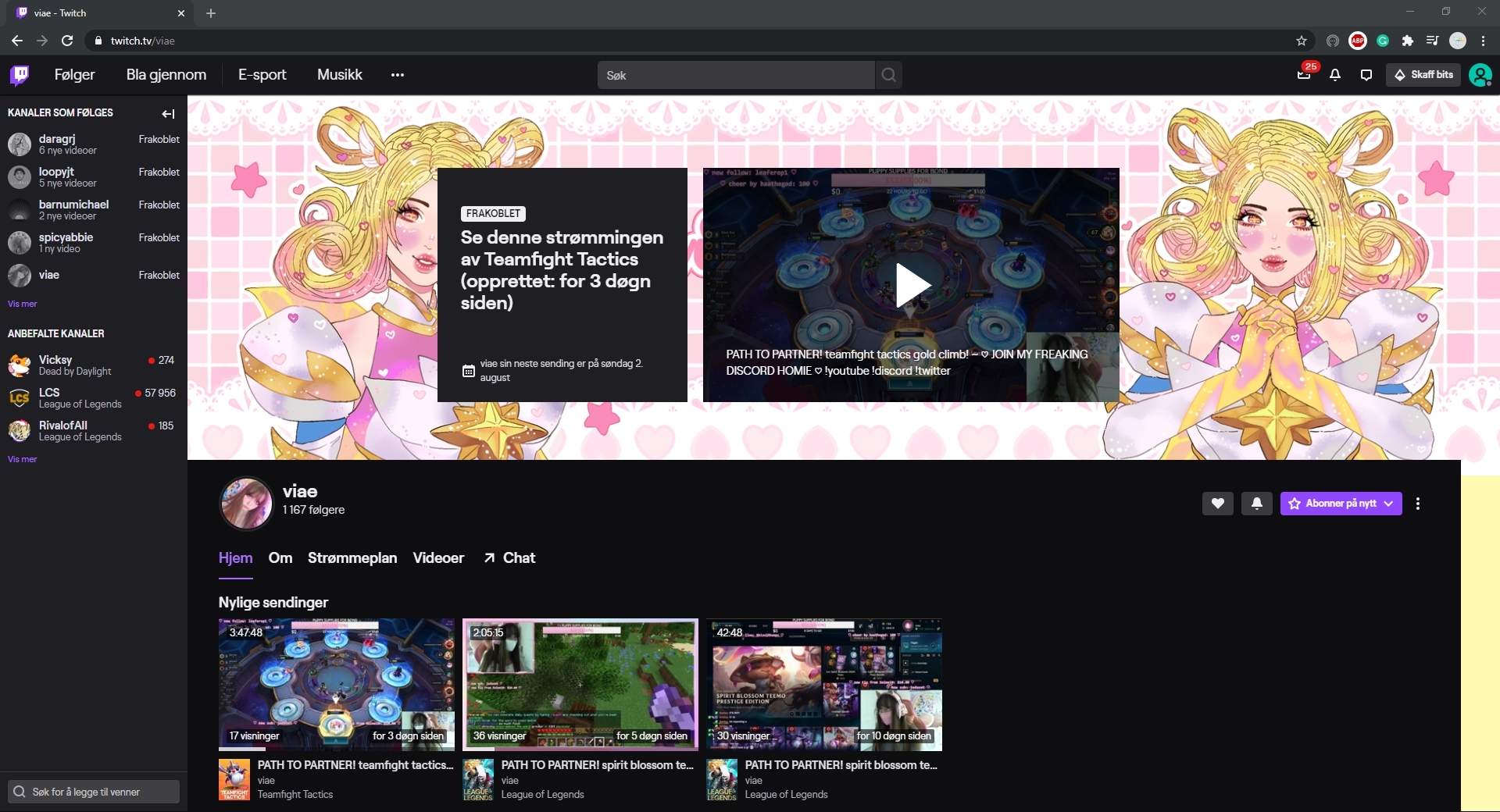Focus the Søk search field
Screen dimensions: 1500x812
point(736,75)
